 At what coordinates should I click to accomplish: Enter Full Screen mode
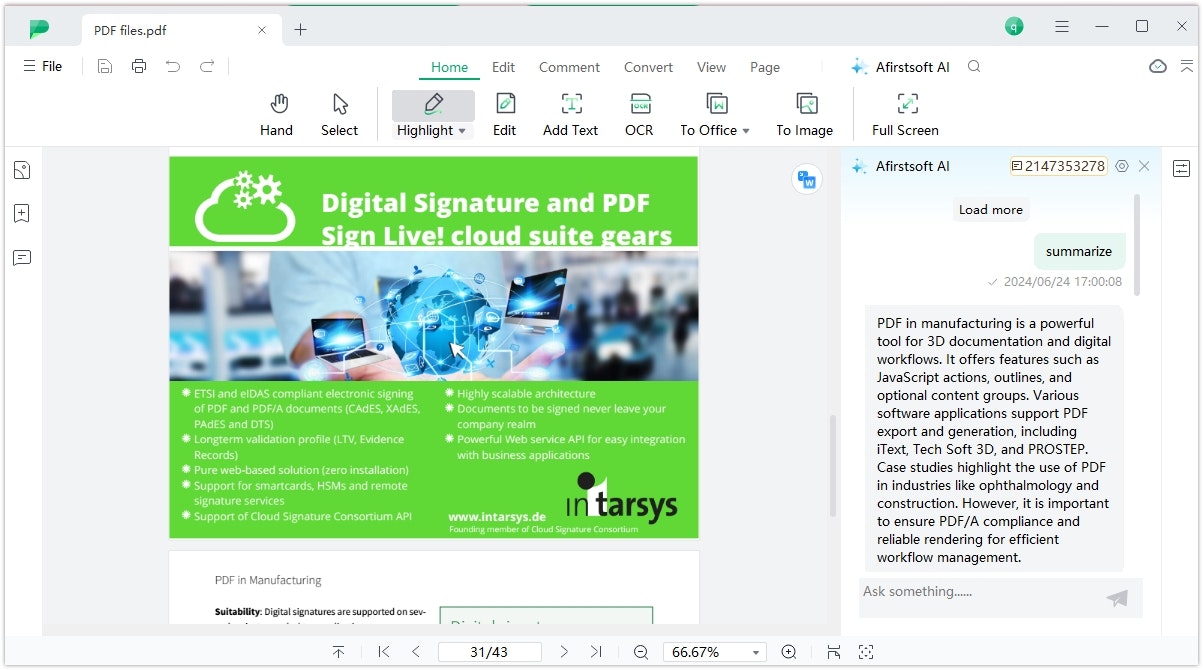point(905,115)
